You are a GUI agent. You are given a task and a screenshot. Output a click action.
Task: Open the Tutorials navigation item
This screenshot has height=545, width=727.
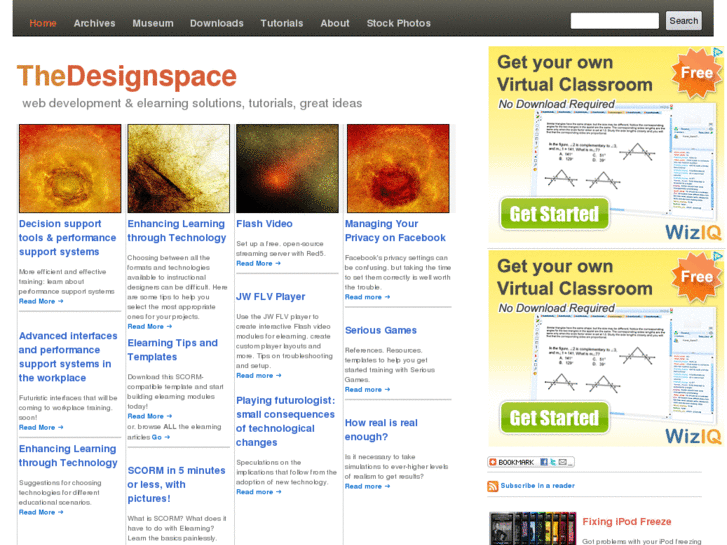pos(281,23)
